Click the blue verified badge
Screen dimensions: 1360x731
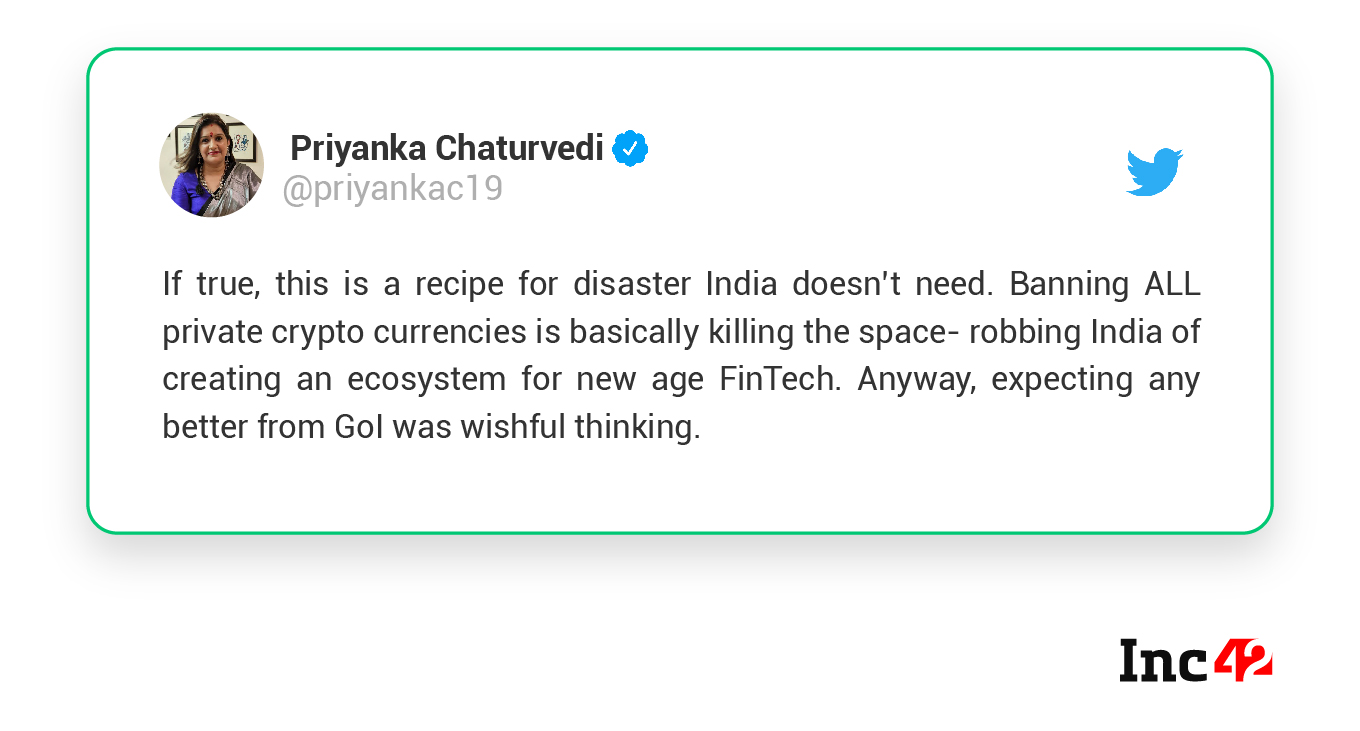pyautogui.click(x=630, y=149)
